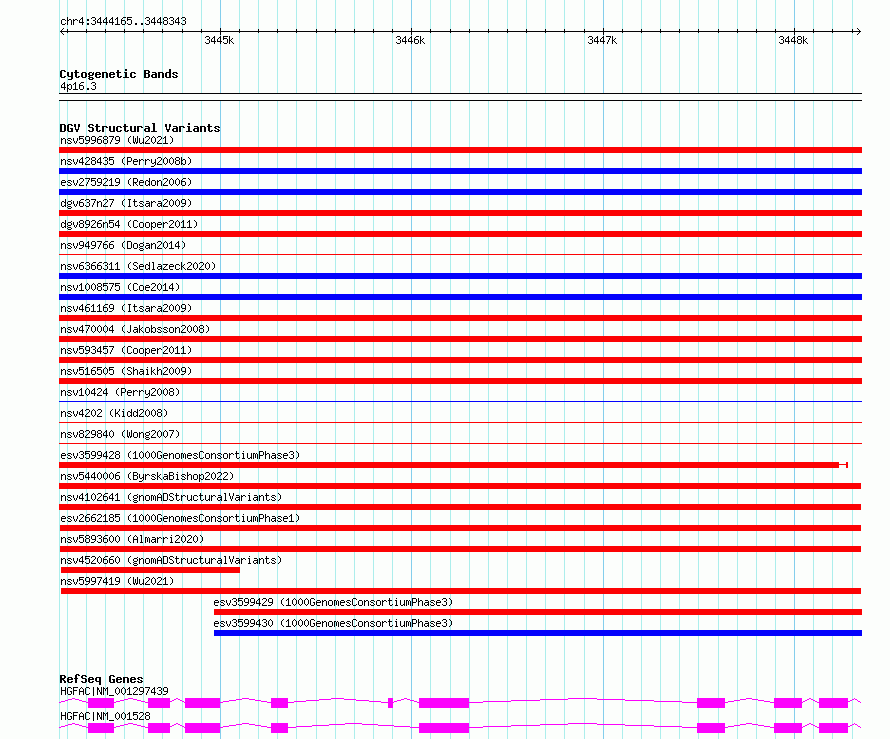Click the short red nsv4520660 bar
890x739 pixels.
pyautogui.click(x=150, y=570)
